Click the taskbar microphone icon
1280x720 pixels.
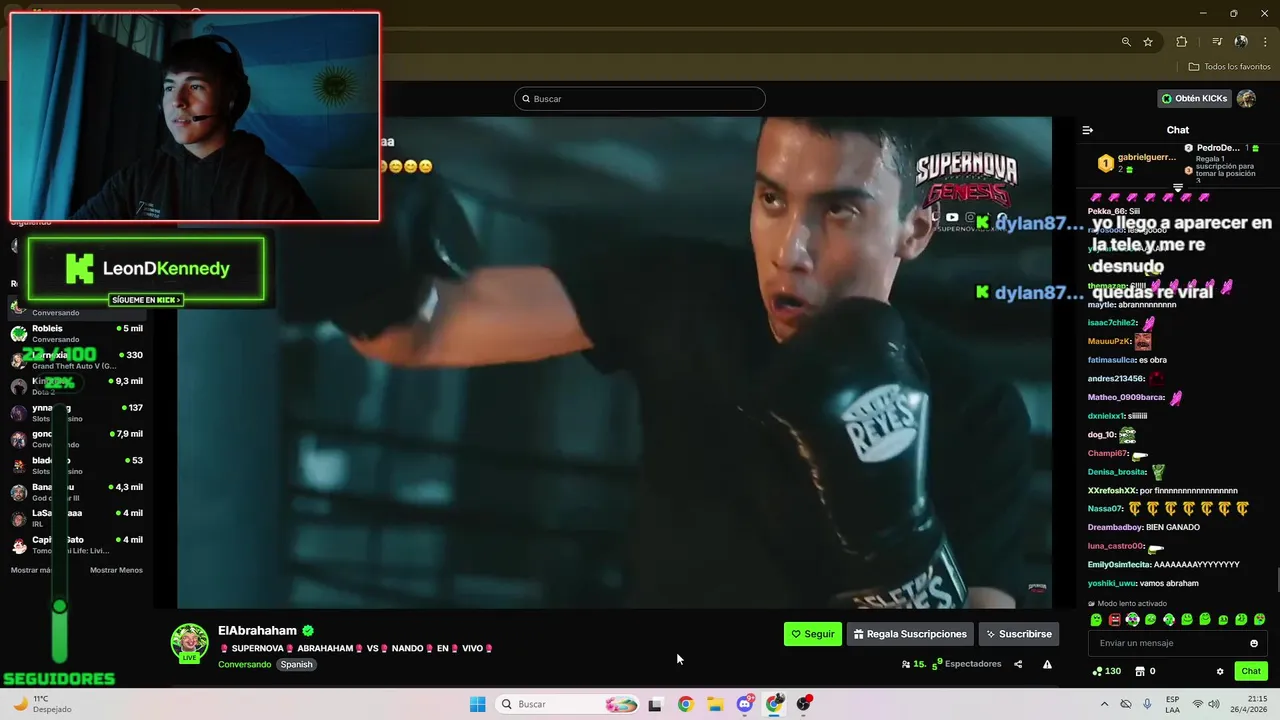1147,704
